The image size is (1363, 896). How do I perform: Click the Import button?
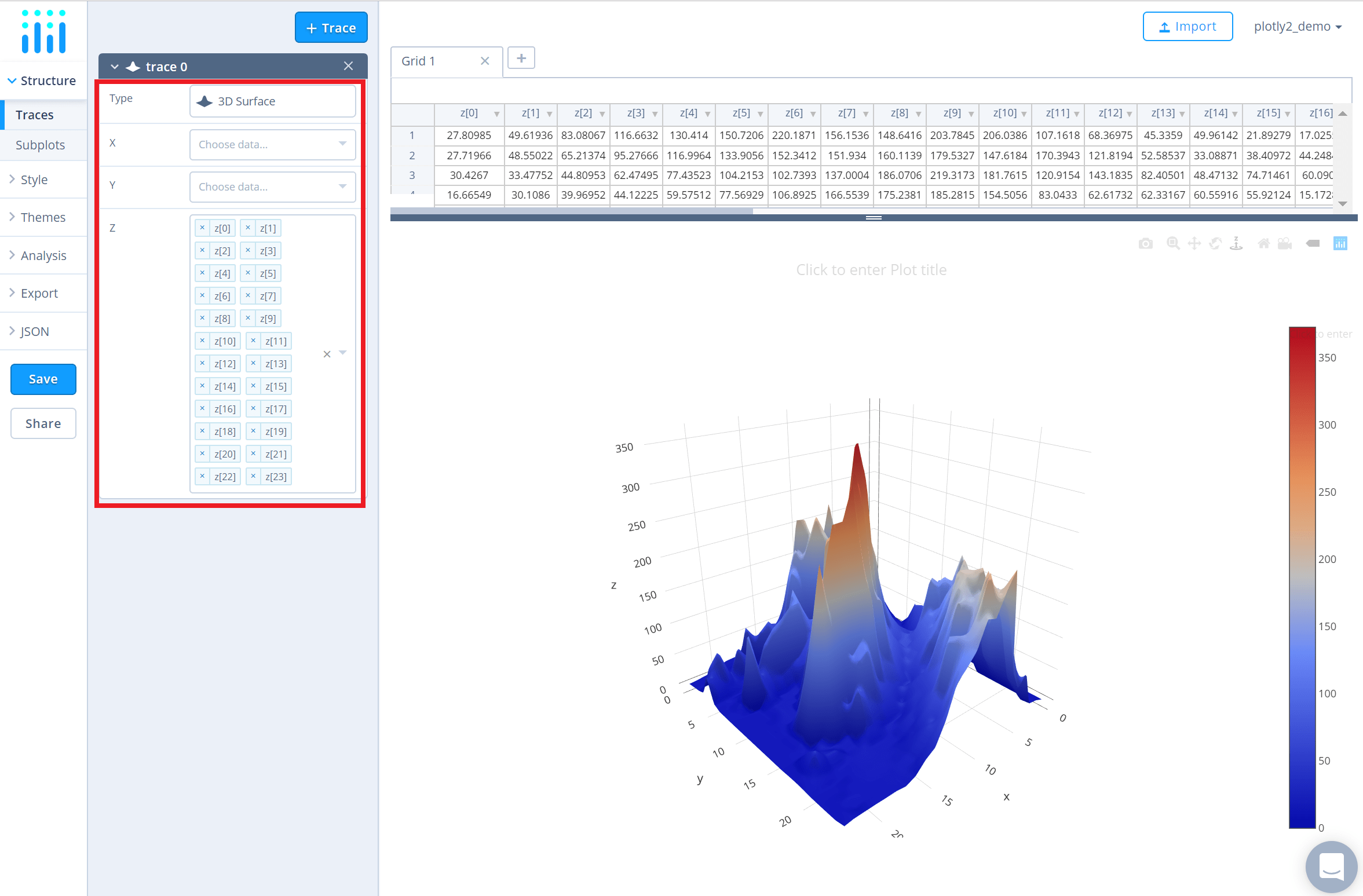coord(1187,27)
